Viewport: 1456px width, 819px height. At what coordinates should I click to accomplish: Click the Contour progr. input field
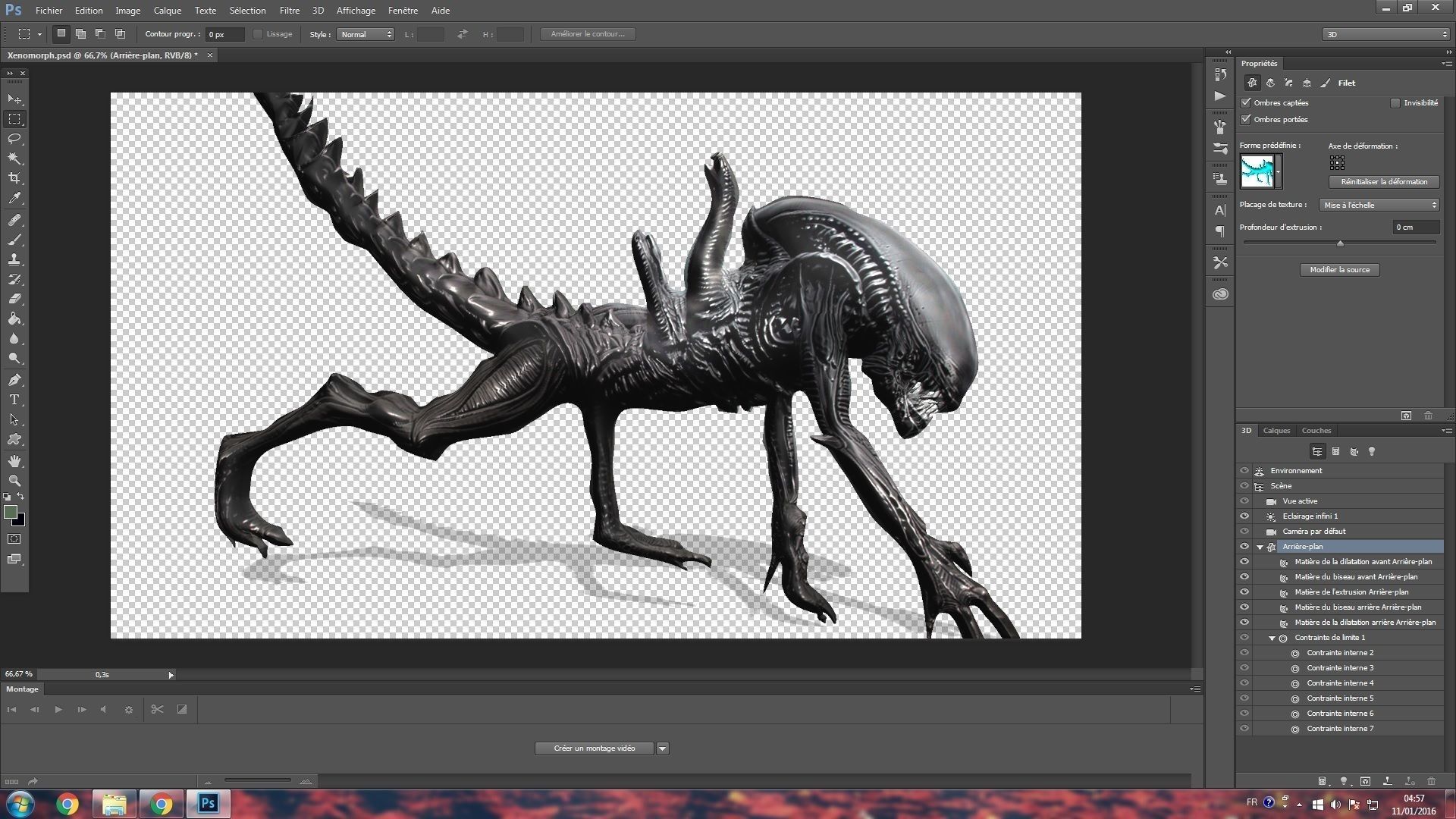coord(225,34)
